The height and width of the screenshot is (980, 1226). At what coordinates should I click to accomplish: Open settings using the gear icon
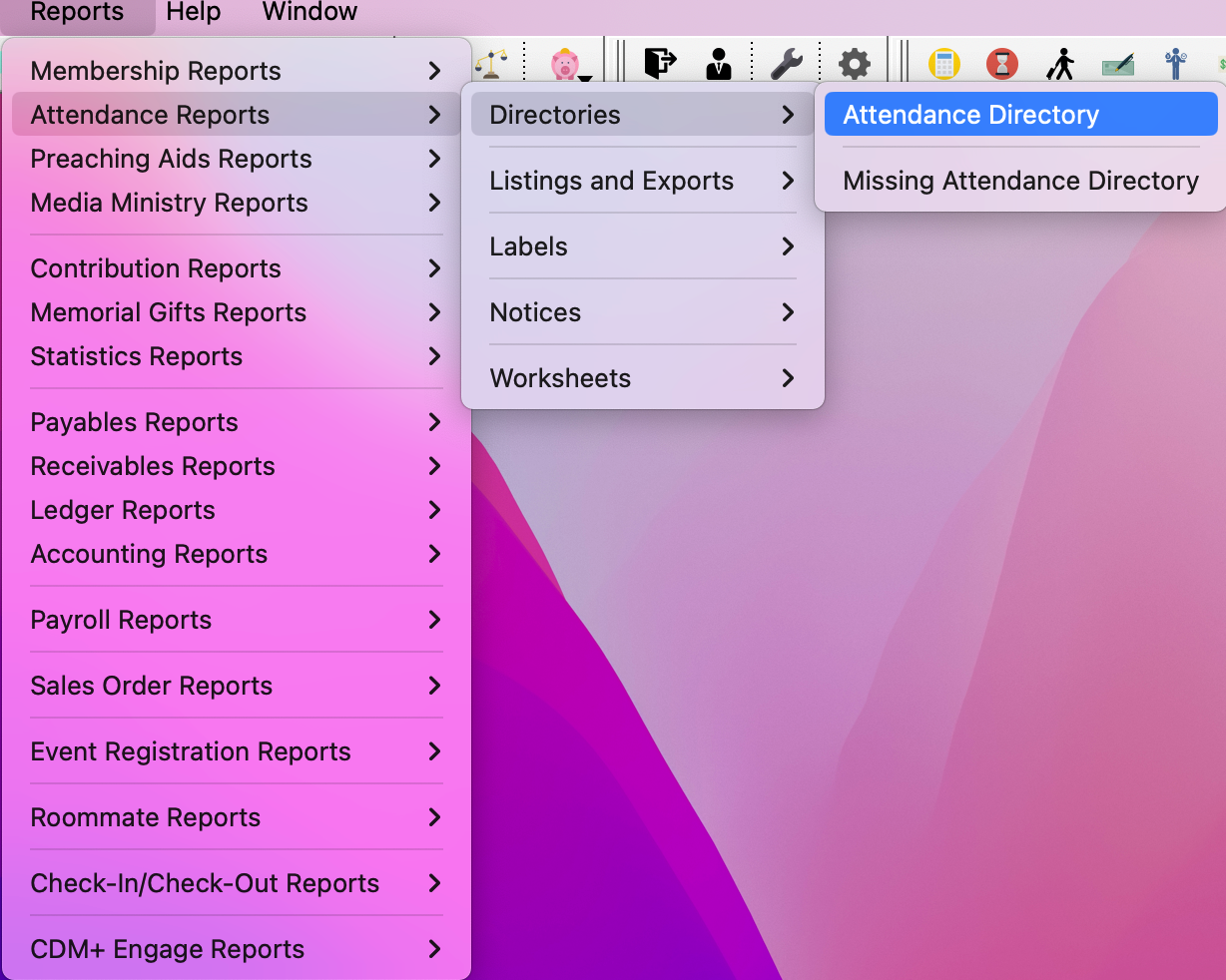[854, 62]
